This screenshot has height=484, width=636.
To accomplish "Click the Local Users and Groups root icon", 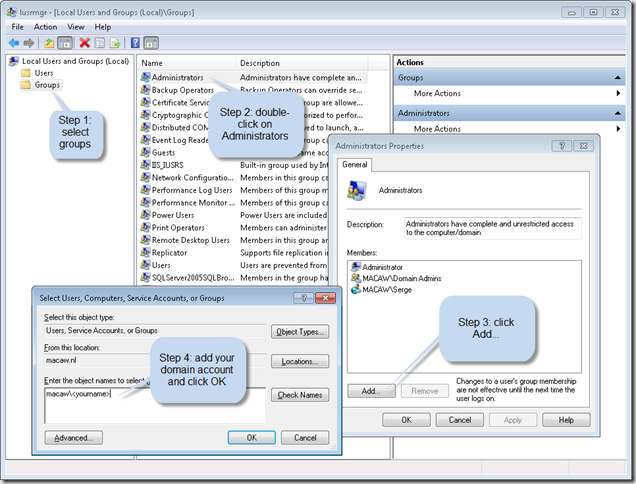I will click(x=14, y=61).
